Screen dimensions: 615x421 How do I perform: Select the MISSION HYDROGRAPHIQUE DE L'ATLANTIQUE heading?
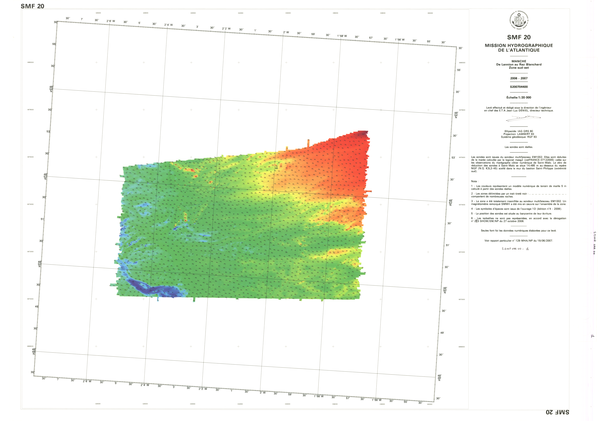(x=519, y=49)
